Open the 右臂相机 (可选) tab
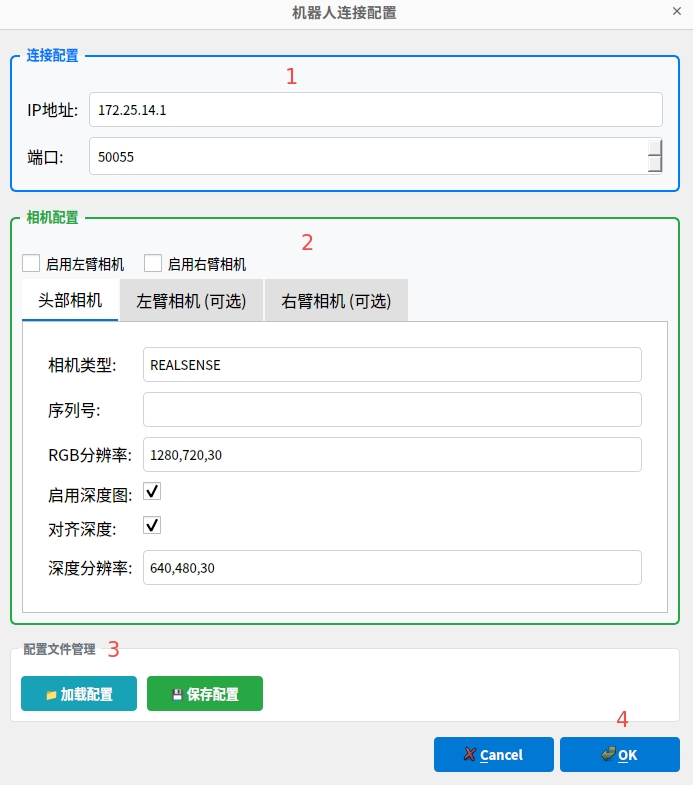The width and height of the screenshot is (693, 785). (336, 300)
